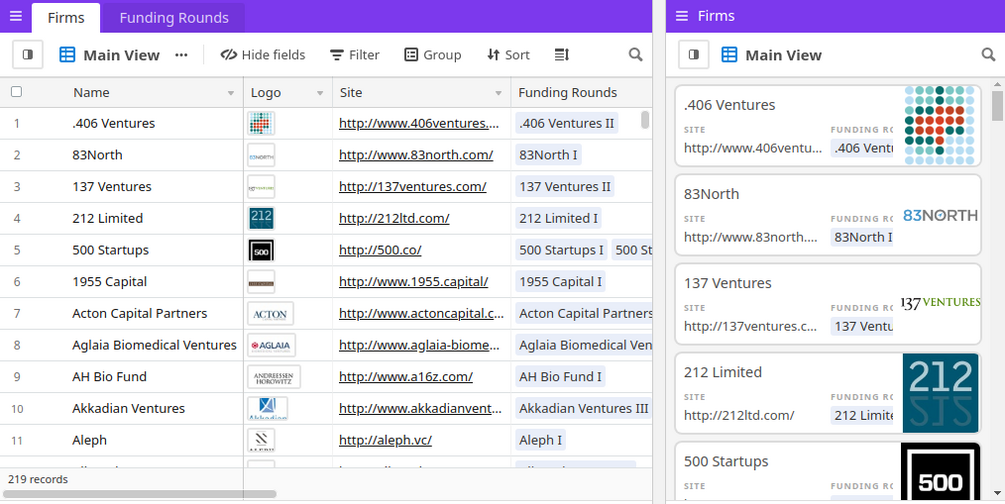1005x504 pixels.
Task: Follow link http://500.co/
Action: 380,250
